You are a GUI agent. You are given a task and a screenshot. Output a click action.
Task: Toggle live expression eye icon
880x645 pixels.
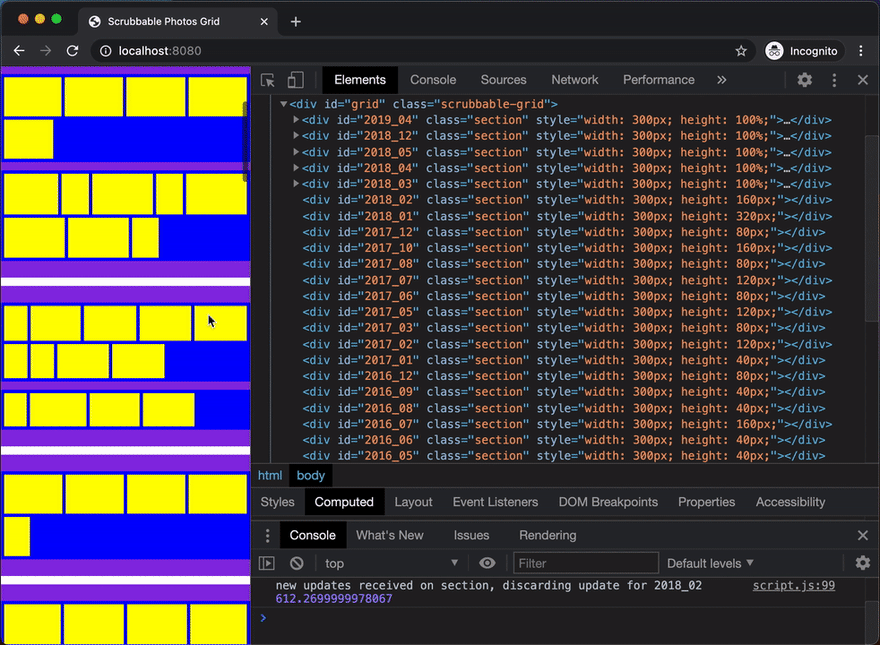tap(487, 563)
